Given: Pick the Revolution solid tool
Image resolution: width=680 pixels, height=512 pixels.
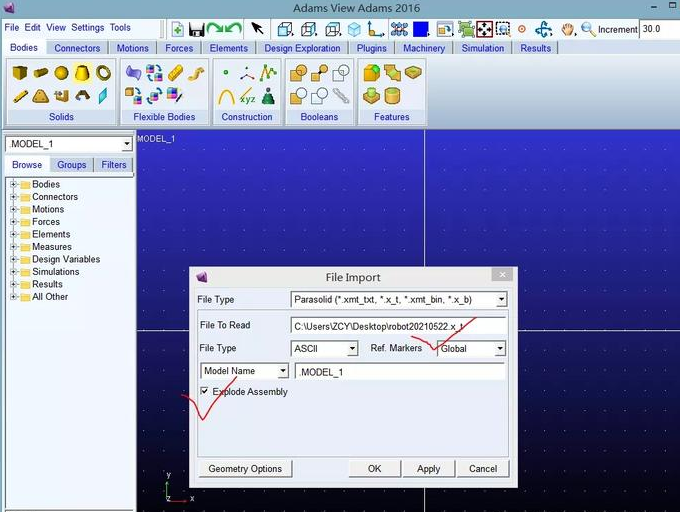Looking at the screenshot, I should click(x=82, y=95).
